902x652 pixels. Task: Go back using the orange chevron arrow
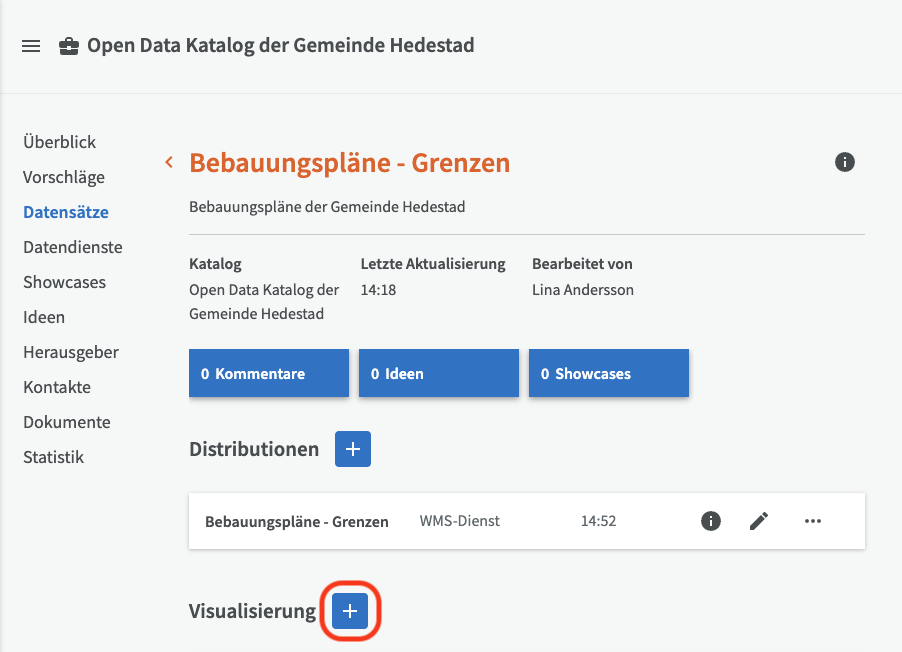(x=169, y=162)
